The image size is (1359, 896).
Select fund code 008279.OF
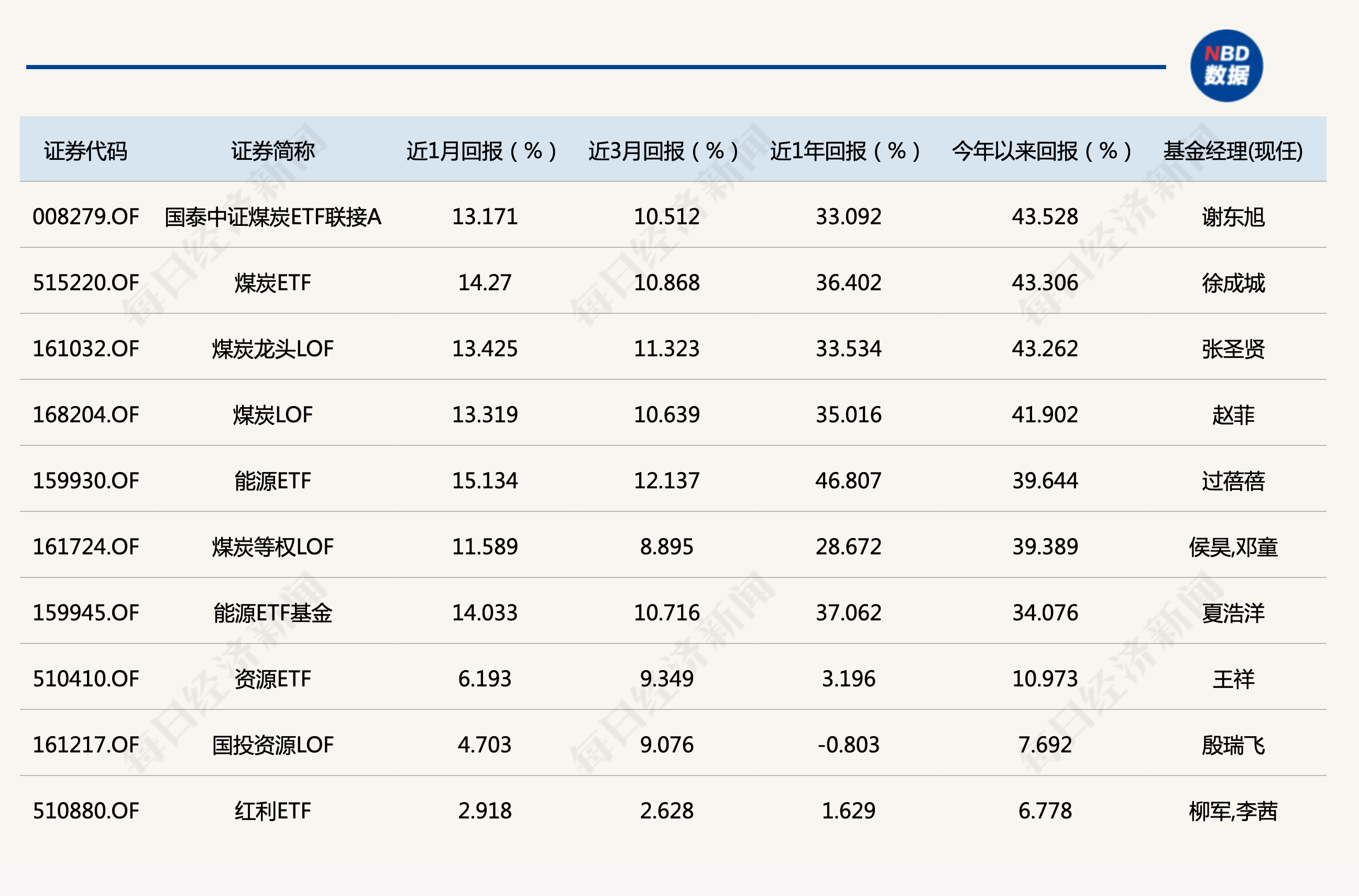click(86, 216)
